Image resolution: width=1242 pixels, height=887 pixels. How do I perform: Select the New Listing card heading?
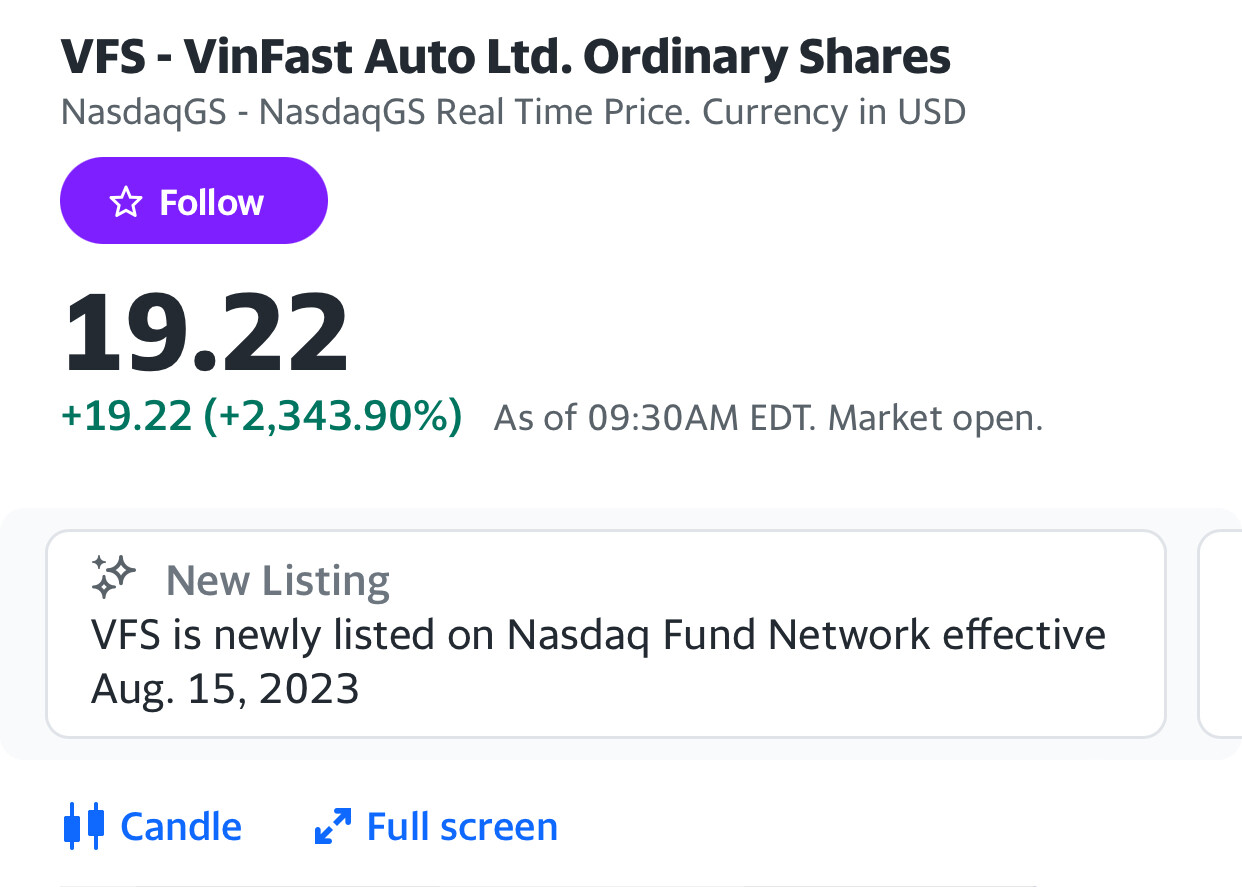(277, 580)
